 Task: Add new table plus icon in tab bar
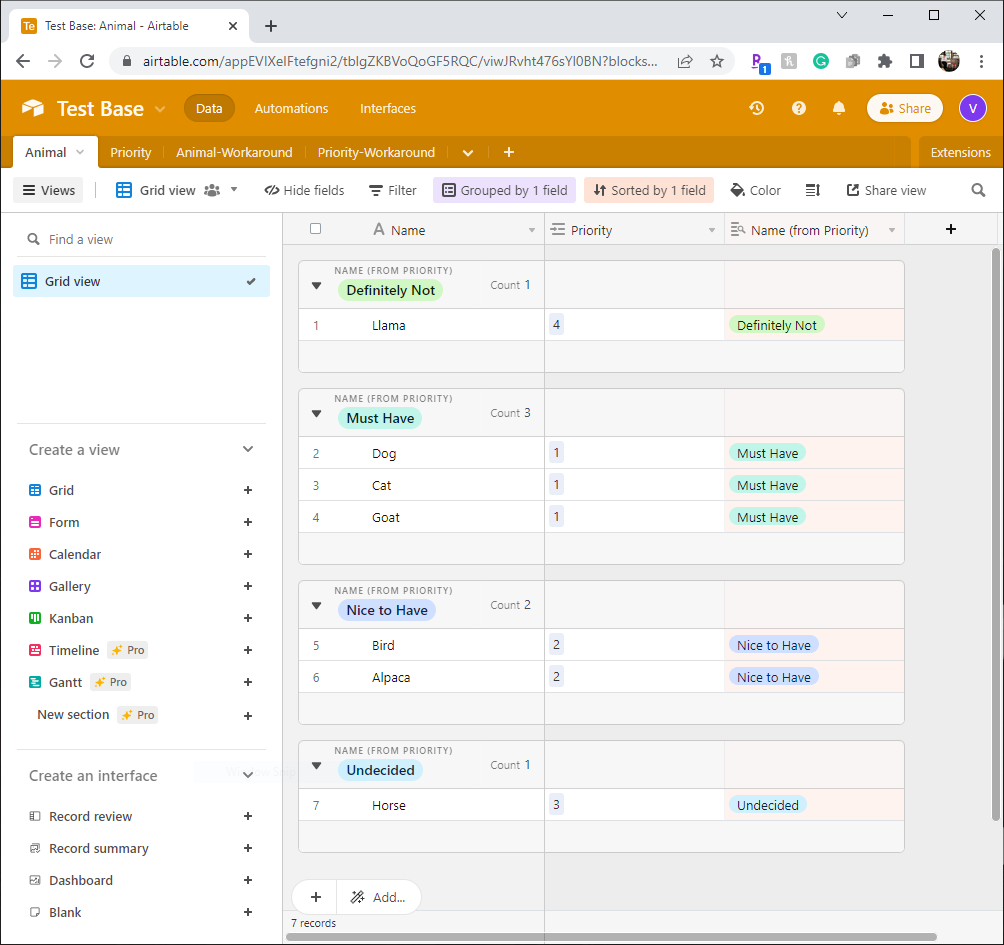508,152
